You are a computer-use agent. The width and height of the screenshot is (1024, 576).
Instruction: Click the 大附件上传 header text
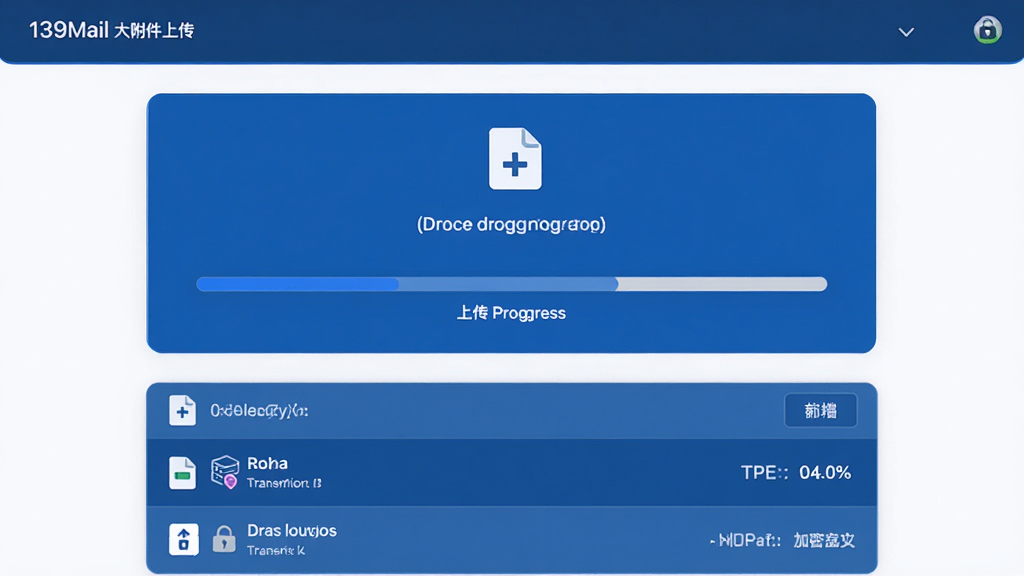153,31
